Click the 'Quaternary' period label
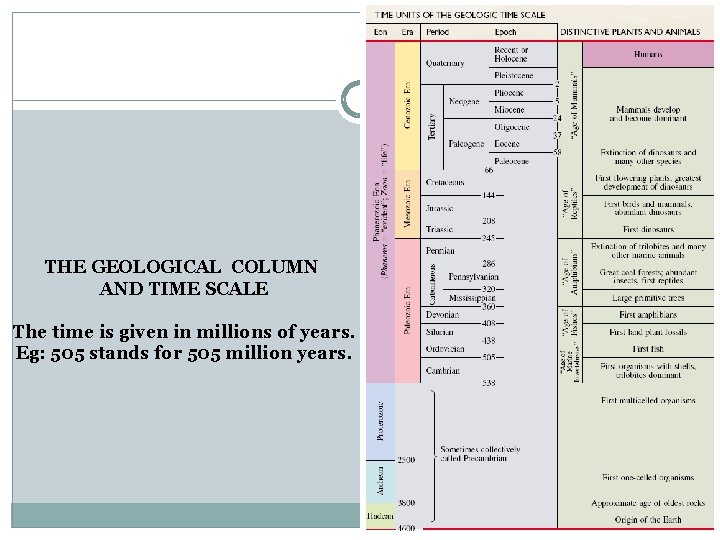Image resolution: width=720 pixels, height=540 pixels. click(x=444, y=63)
